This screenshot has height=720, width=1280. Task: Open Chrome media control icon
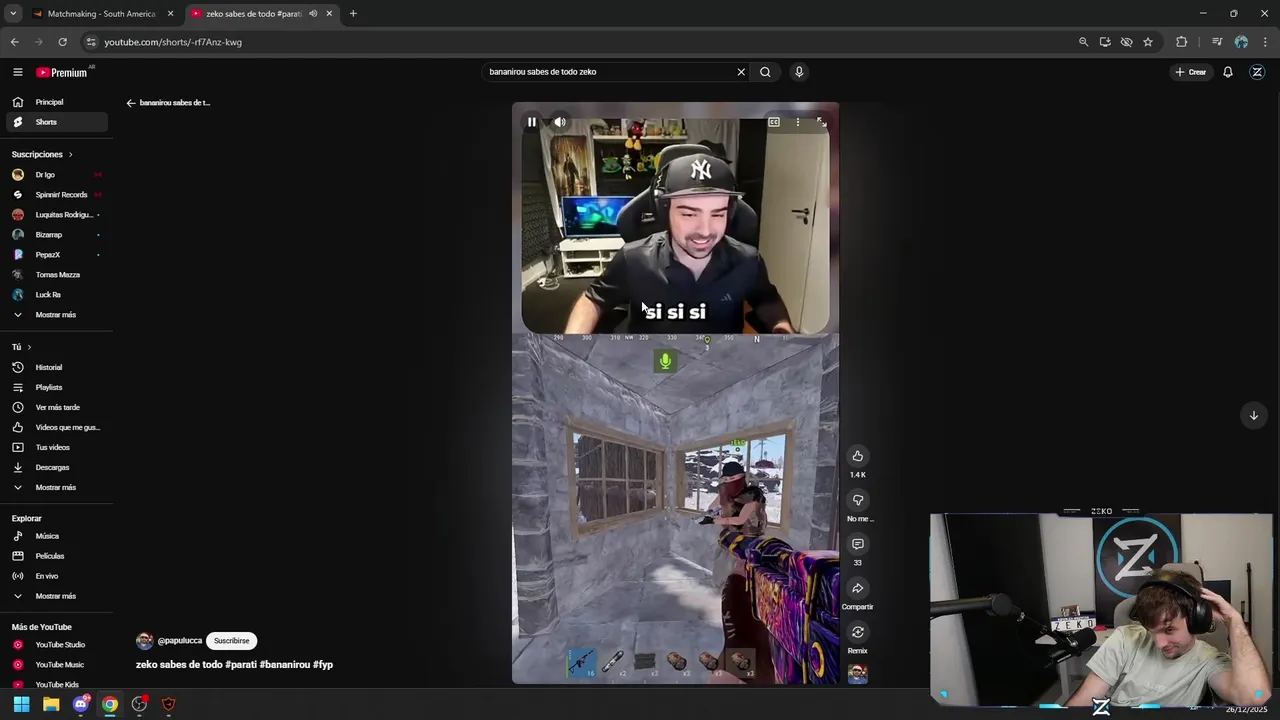[1217, 42]
